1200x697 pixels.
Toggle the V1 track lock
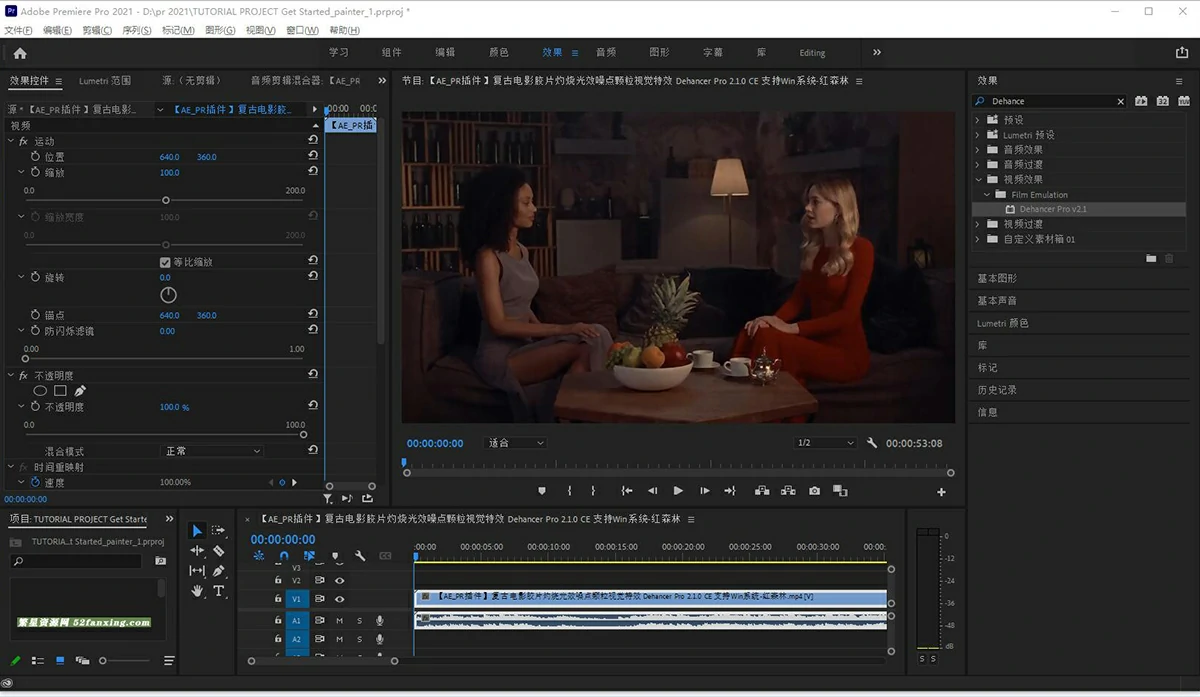click(278, 599)
